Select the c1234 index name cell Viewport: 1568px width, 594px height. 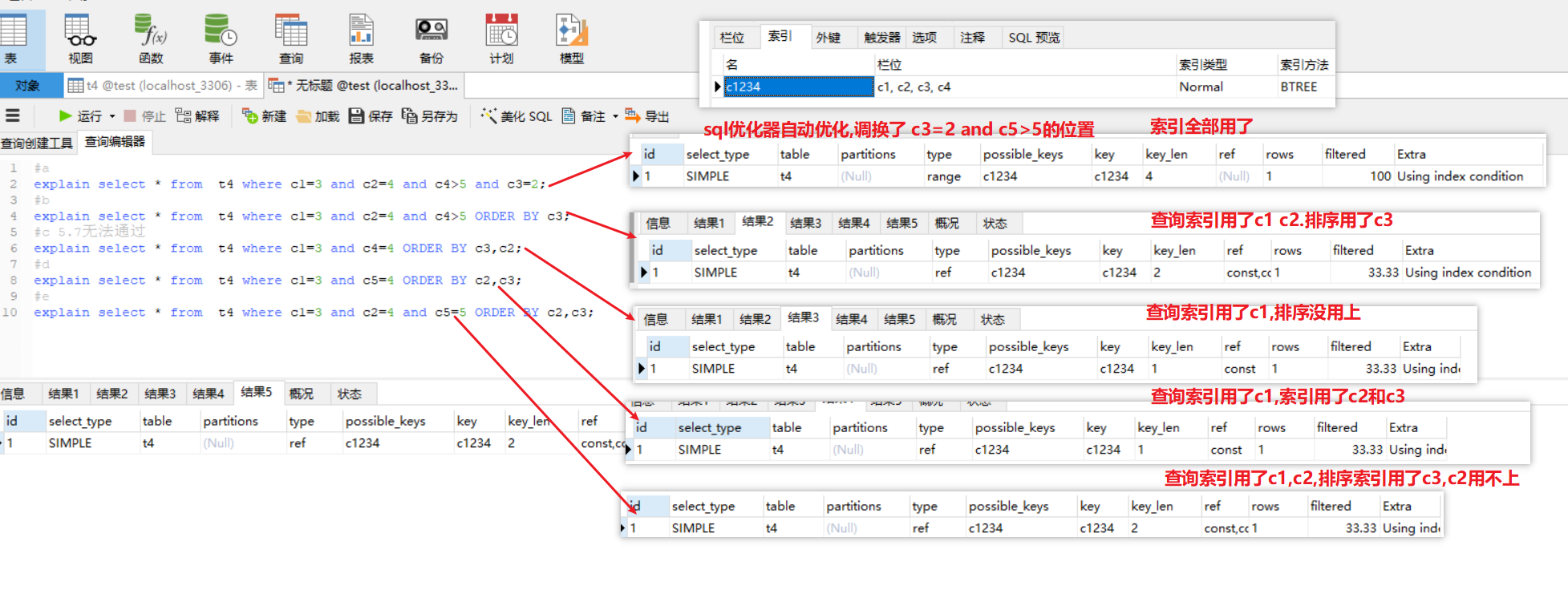(799, 87)
